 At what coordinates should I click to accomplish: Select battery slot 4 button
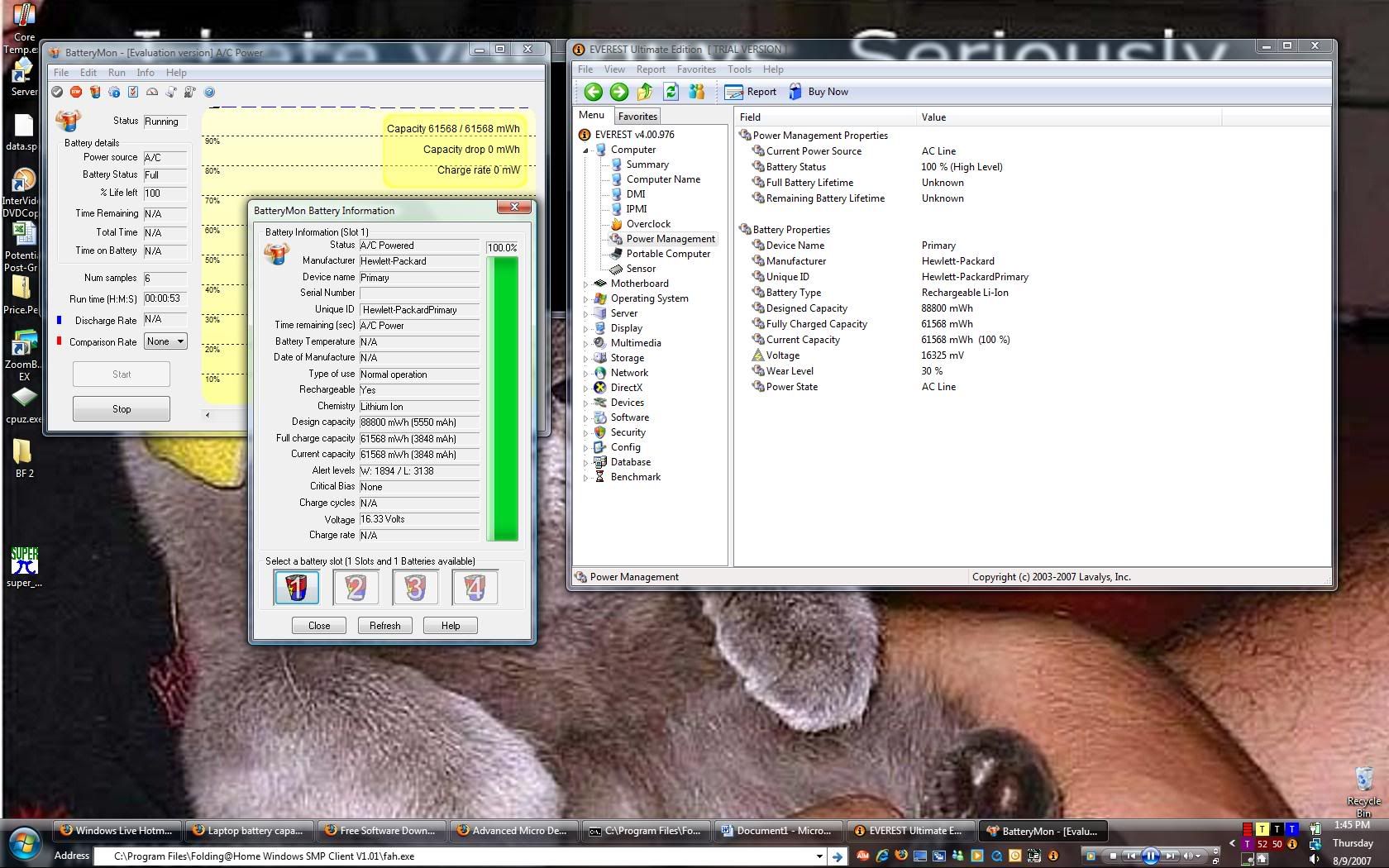click(x=475, y=587)
